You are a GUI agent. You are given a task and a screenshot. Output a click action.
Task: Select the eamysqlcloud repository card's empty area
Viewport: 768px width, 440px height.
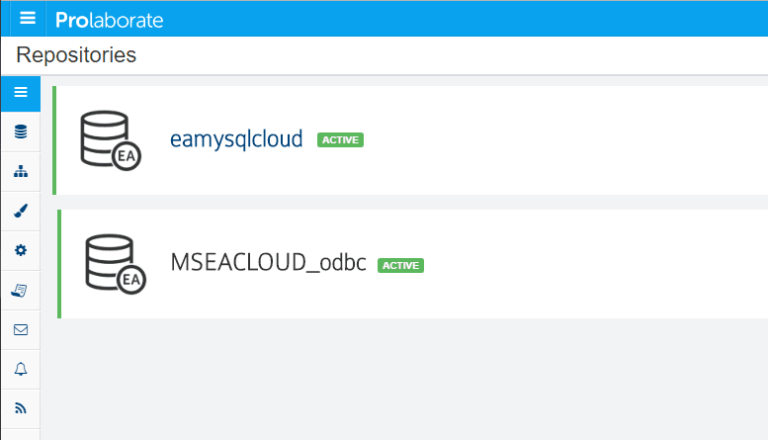pyautogui.click(x=563, y=140)
